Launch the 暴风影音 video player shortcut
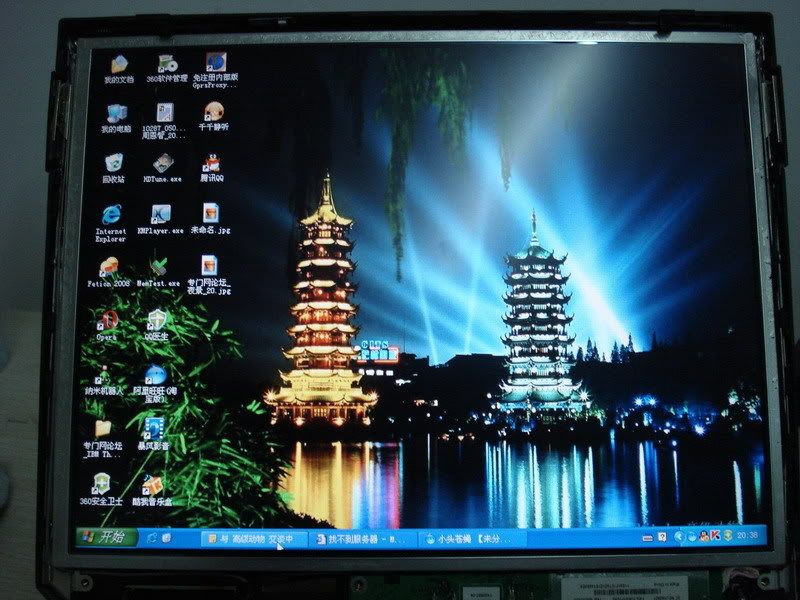 click(x=153, y=428)
